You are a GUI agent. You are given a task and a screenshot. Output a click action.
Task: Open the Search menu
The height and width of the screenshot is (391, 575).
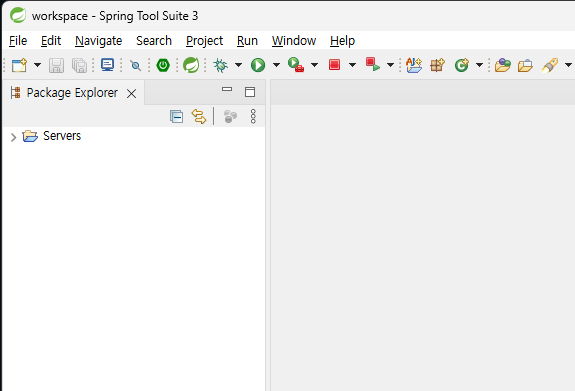(x=154, y=41)
